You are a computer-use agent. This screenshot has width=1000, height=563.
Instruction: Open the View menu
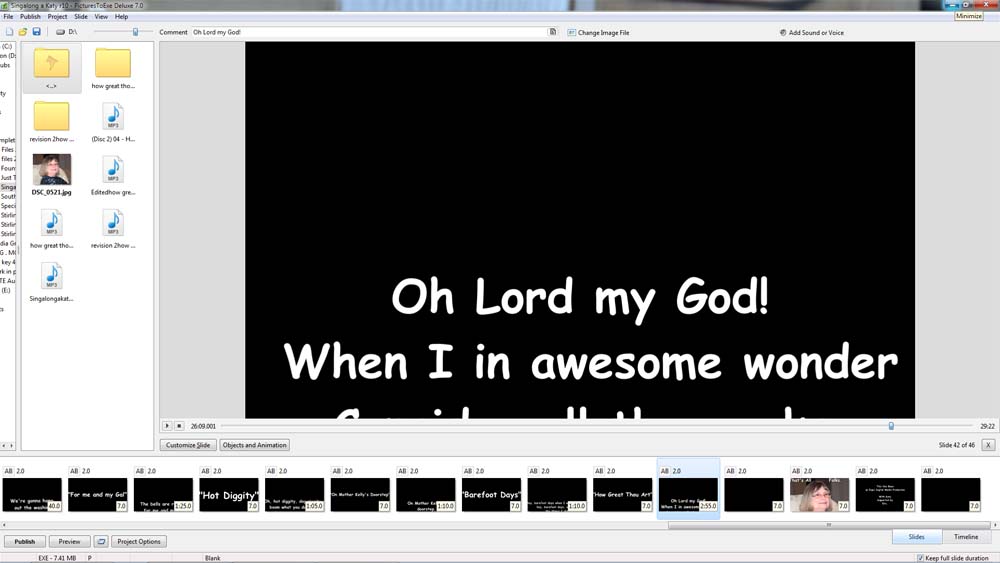(x=101, y=17)
